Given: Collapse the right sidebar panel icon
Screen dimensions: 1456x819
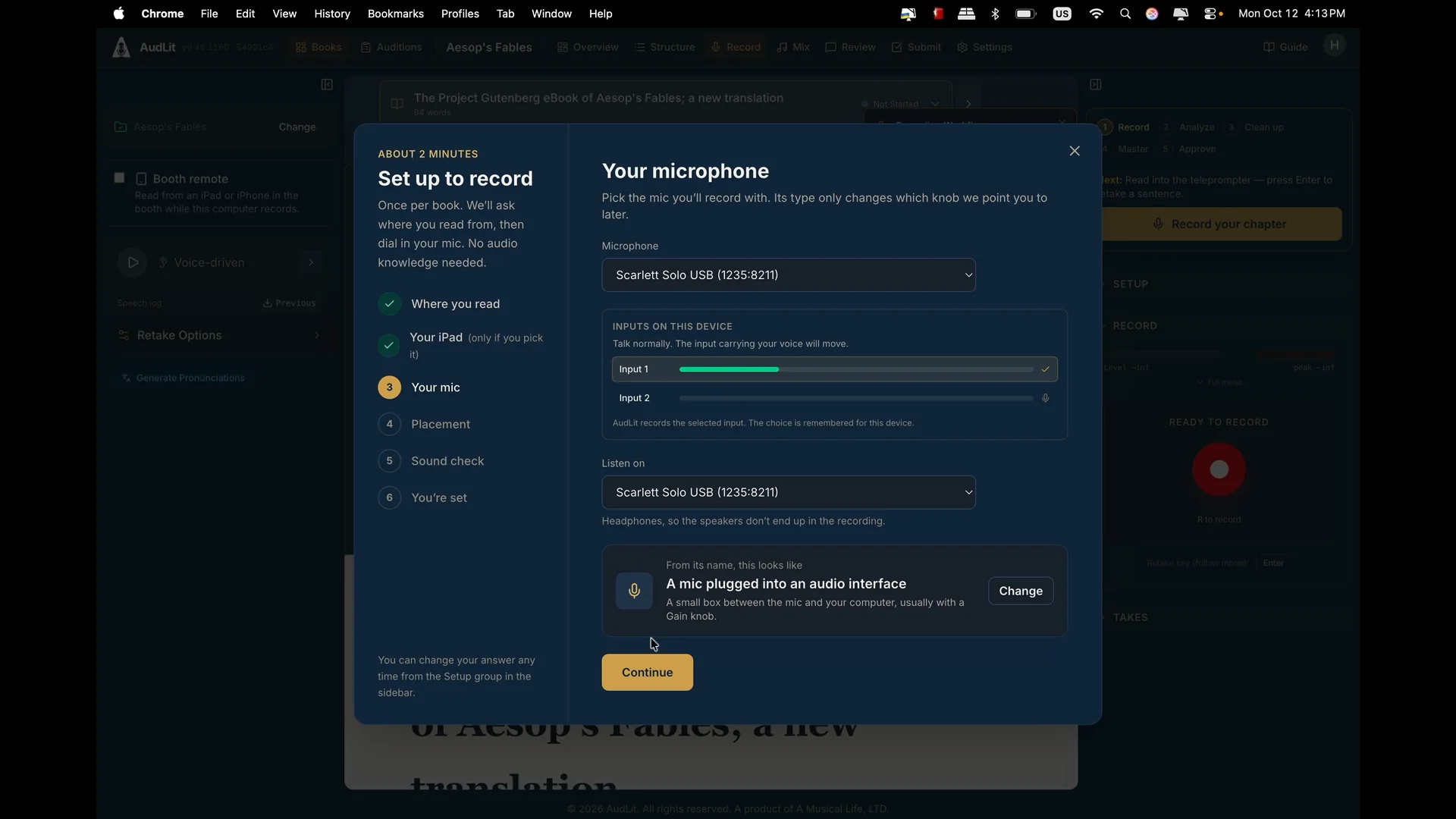Looking at the screenshot, I should tap(1095, 84).
